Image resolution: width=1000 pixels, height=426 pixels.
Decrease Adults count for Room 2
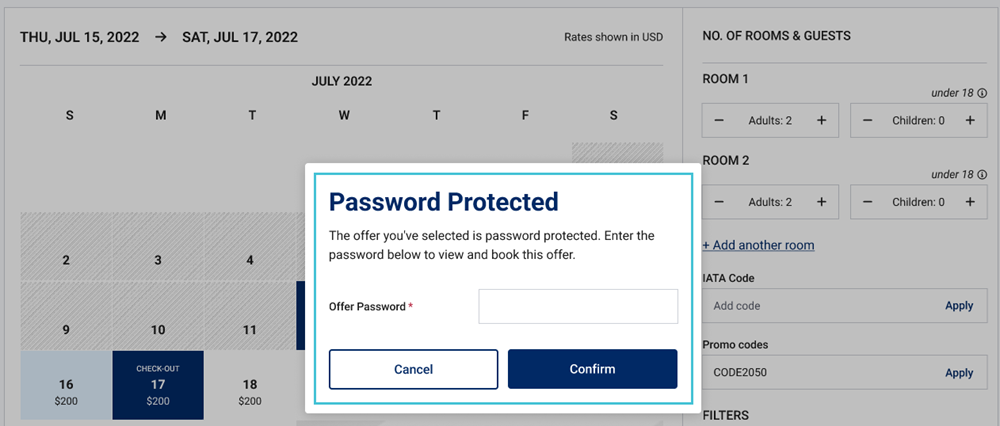(x=719, y=202)
